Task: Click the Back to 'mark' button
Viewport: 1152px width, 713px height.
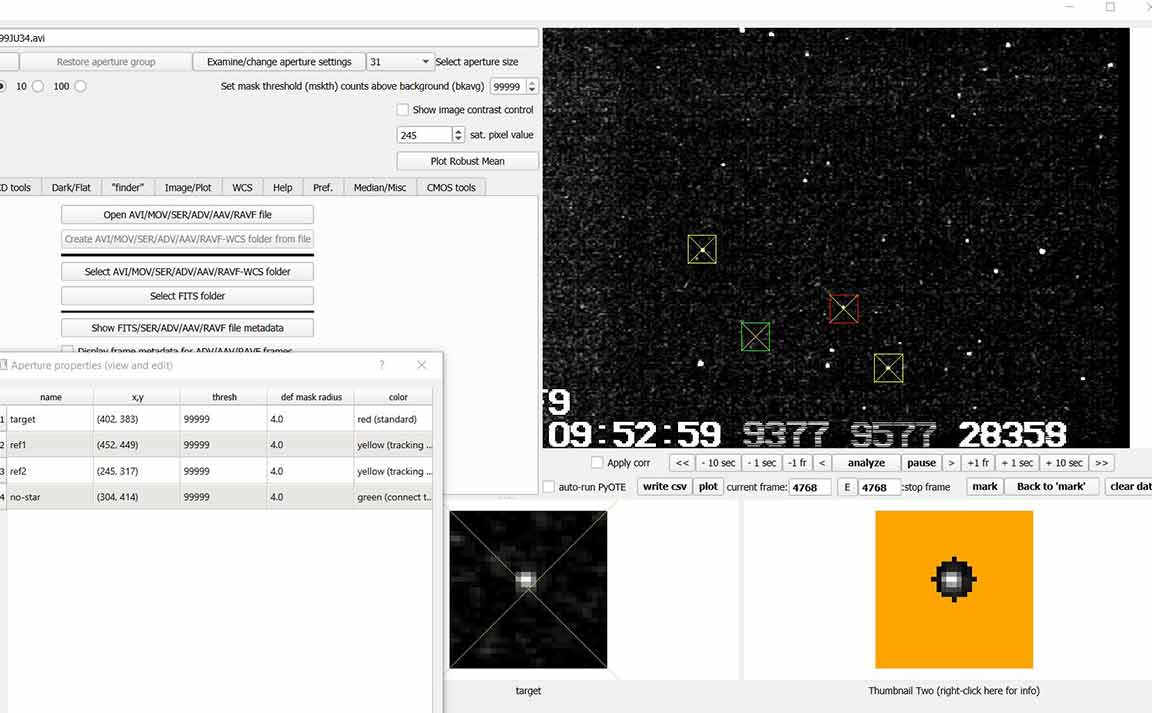Action: point(1051,487)
